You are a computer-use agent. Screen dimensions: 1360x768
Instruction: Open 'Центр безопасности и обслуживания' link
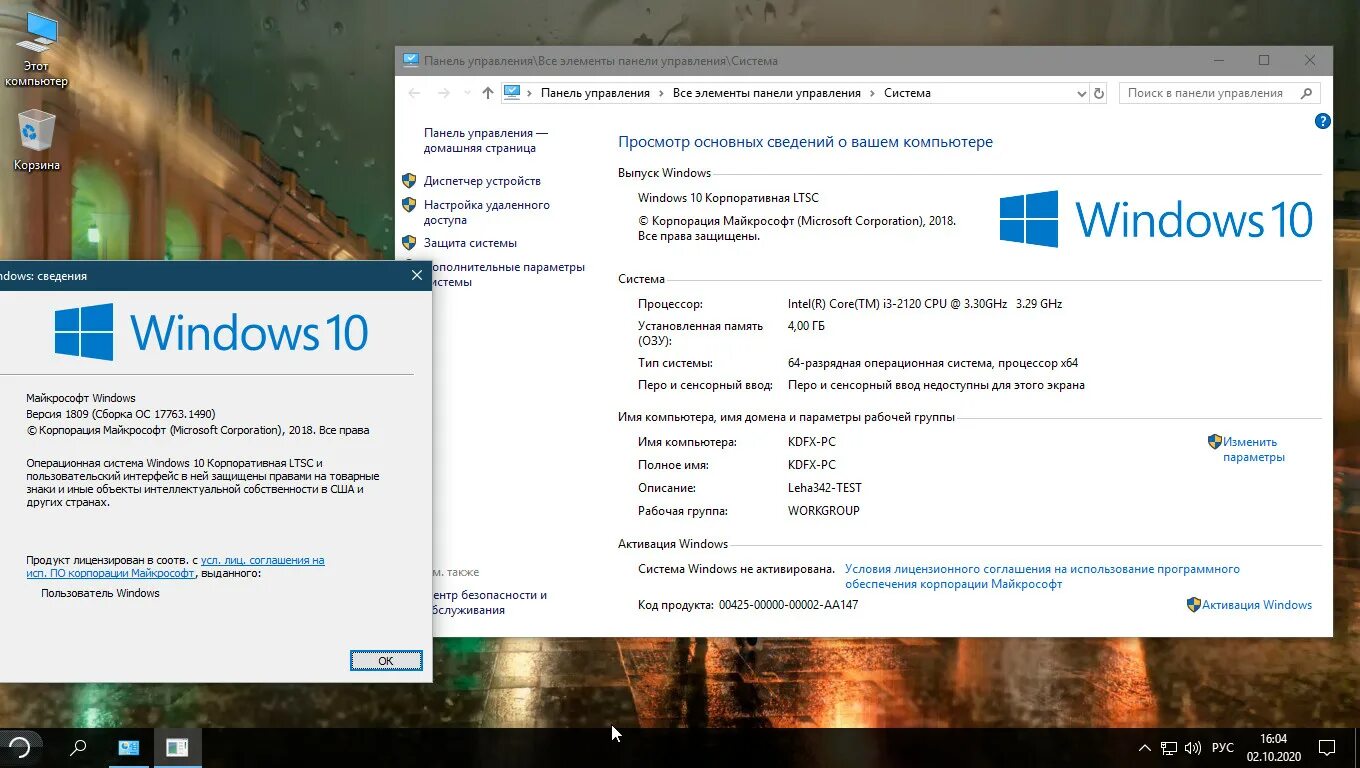(x=490, y=602)
